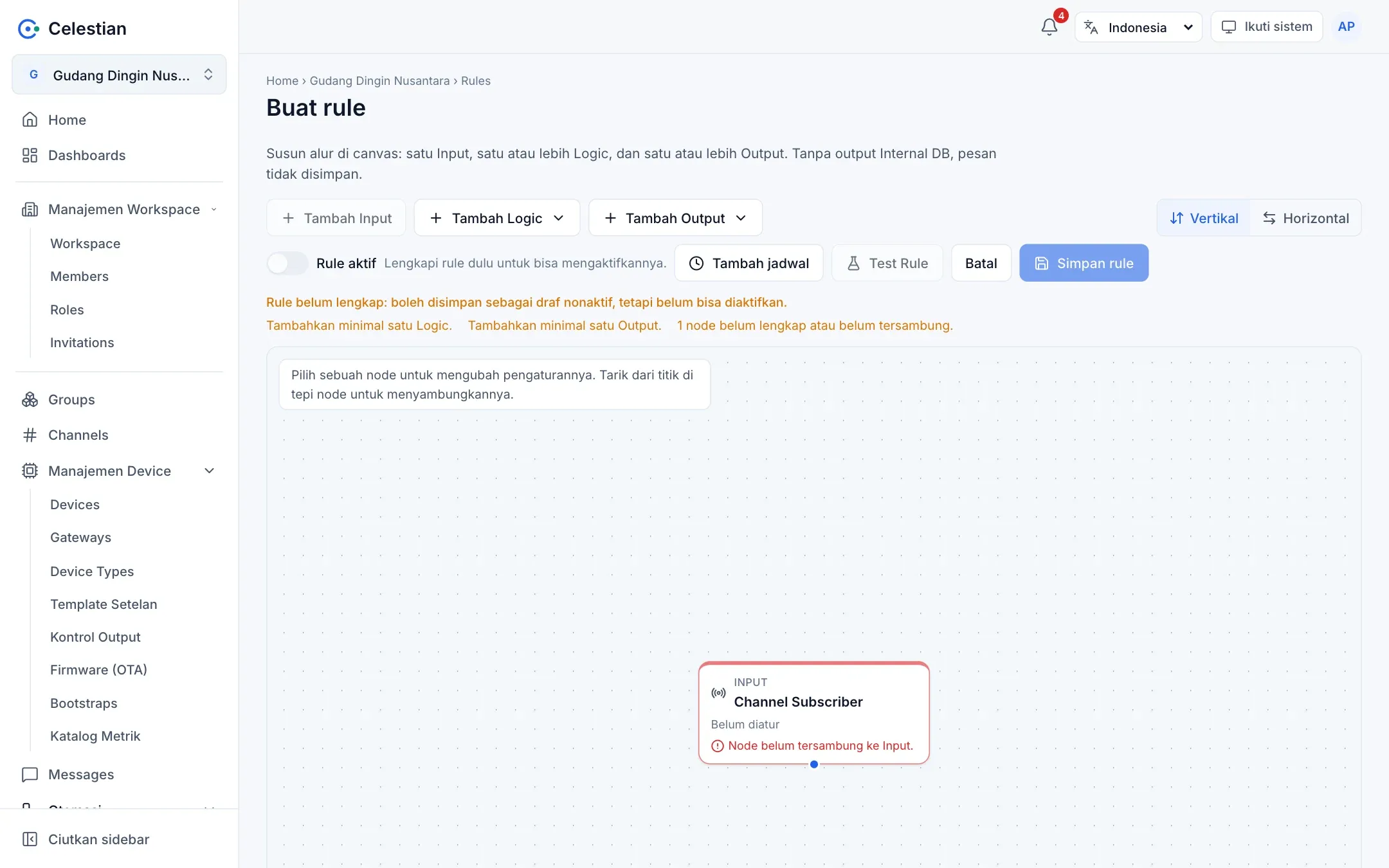1389x868 pixels.
Task: Click the Messages chat bubble icon
Action: [30, 774]
